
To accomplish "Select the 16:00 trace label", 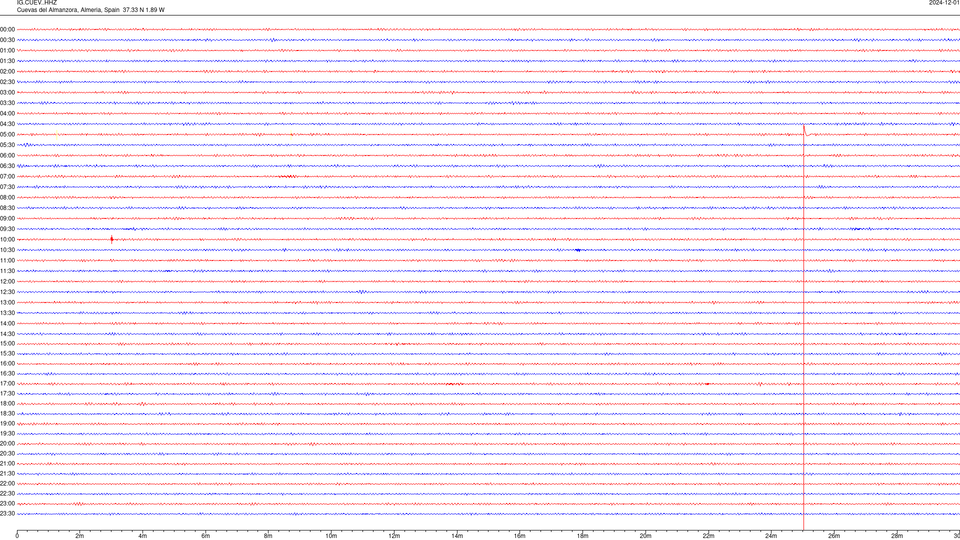I will pos(7,364).
